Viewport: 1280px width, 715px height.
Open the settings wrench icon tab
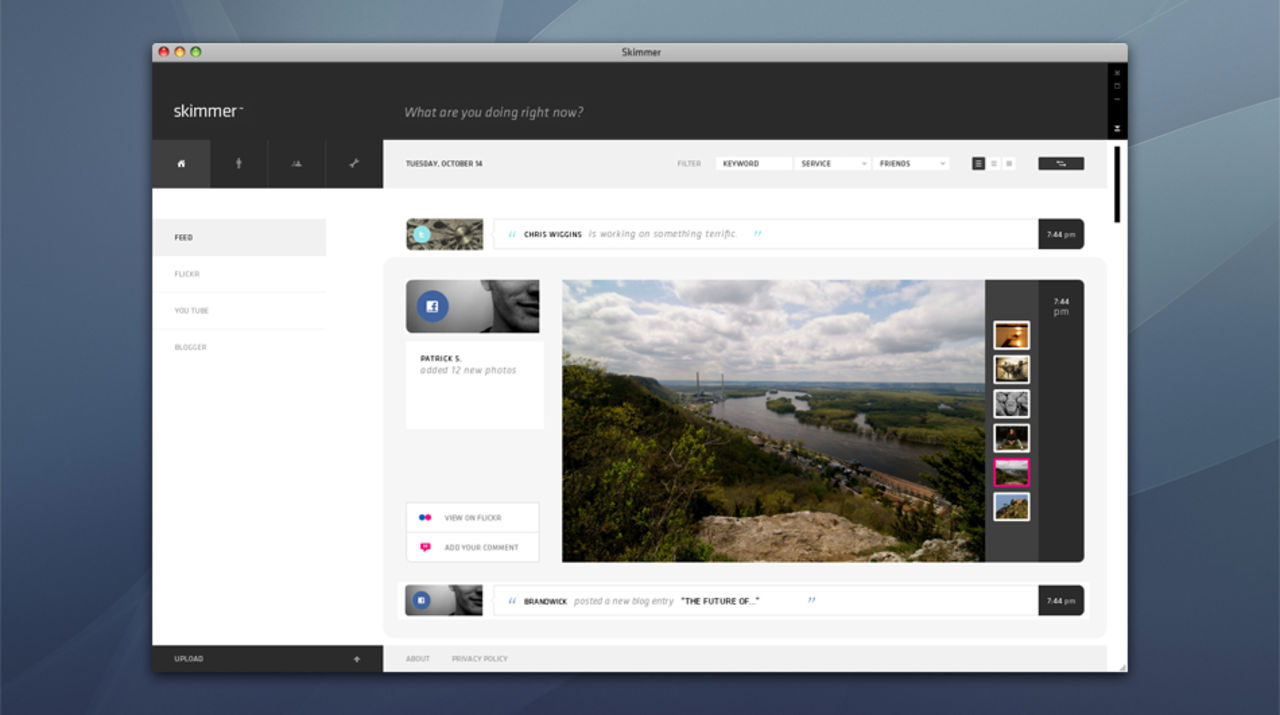pos(354,164)
